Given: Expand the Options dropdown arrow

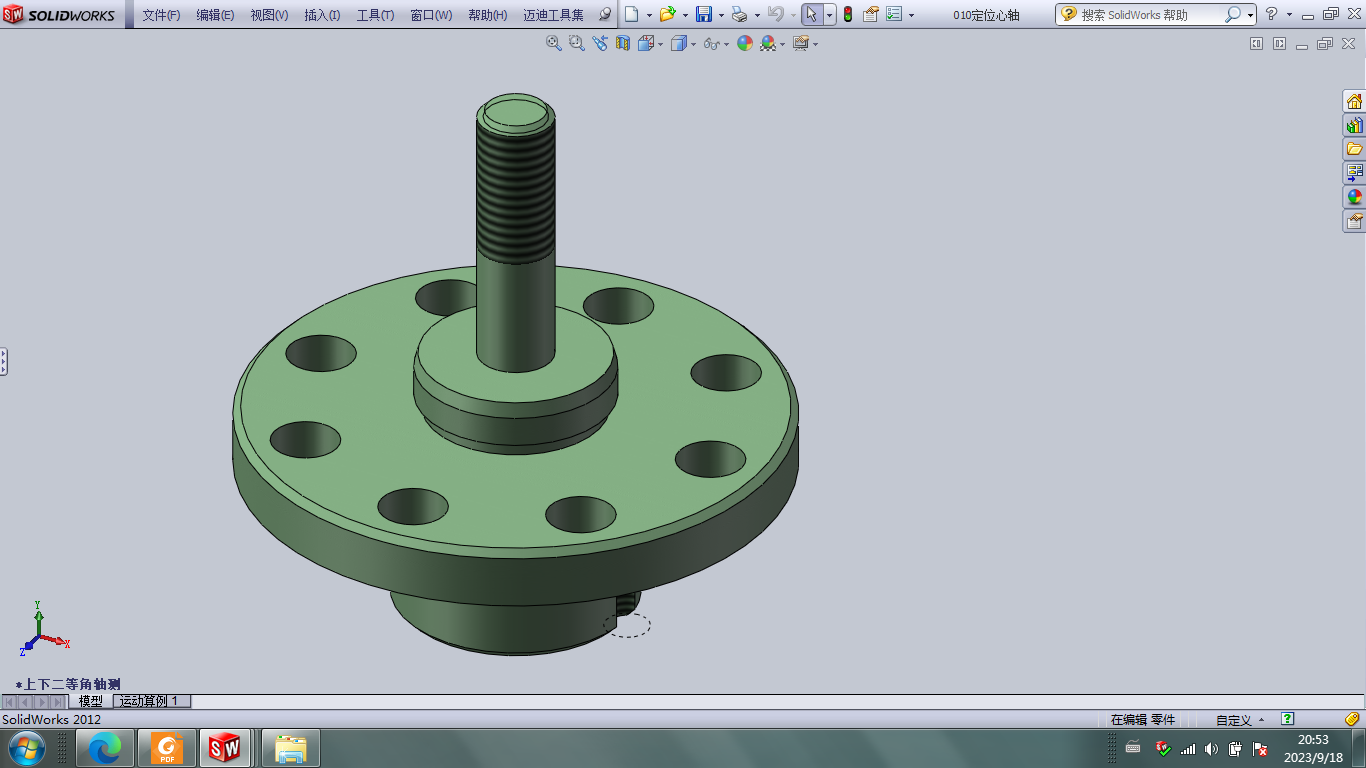Looking at the screenshot, I should 911,15.
